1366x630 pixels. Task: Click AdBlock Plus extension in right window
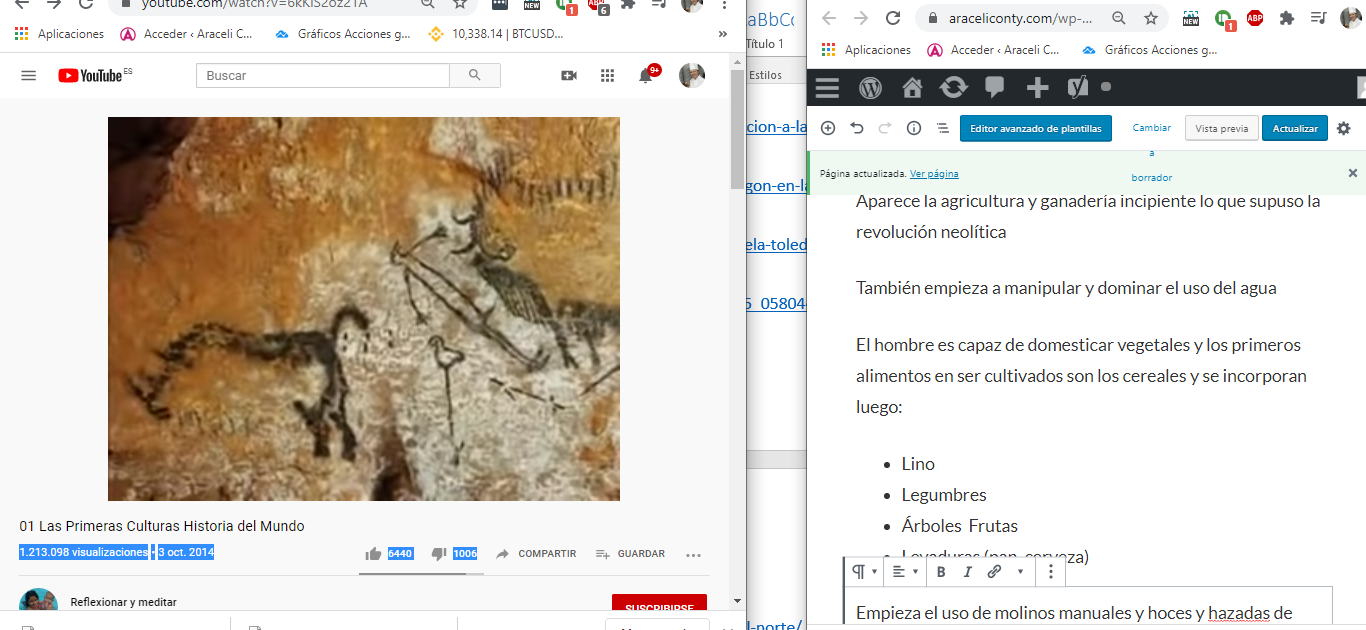(1254, 18)
